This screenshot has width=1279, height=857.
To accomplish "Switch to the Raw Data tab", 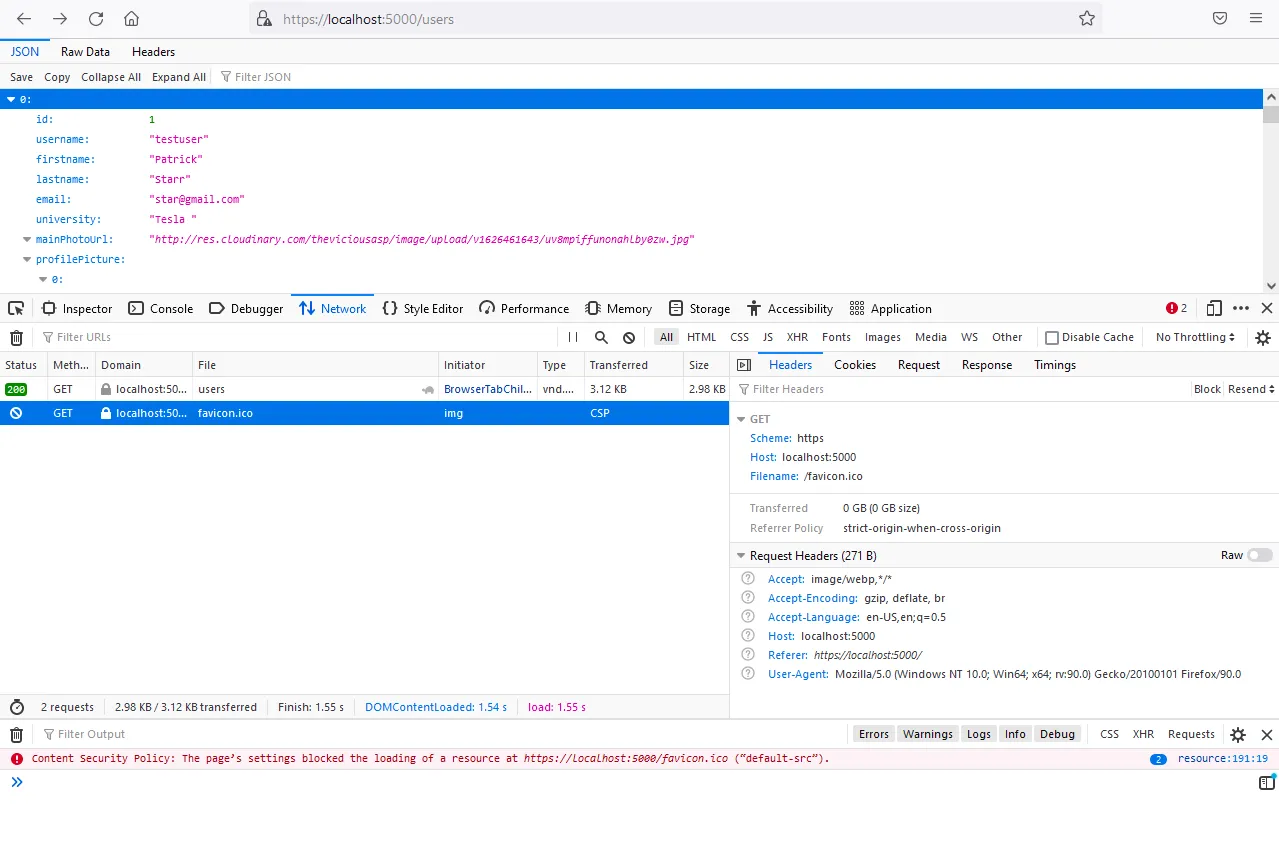I will [x=85, y=52].
